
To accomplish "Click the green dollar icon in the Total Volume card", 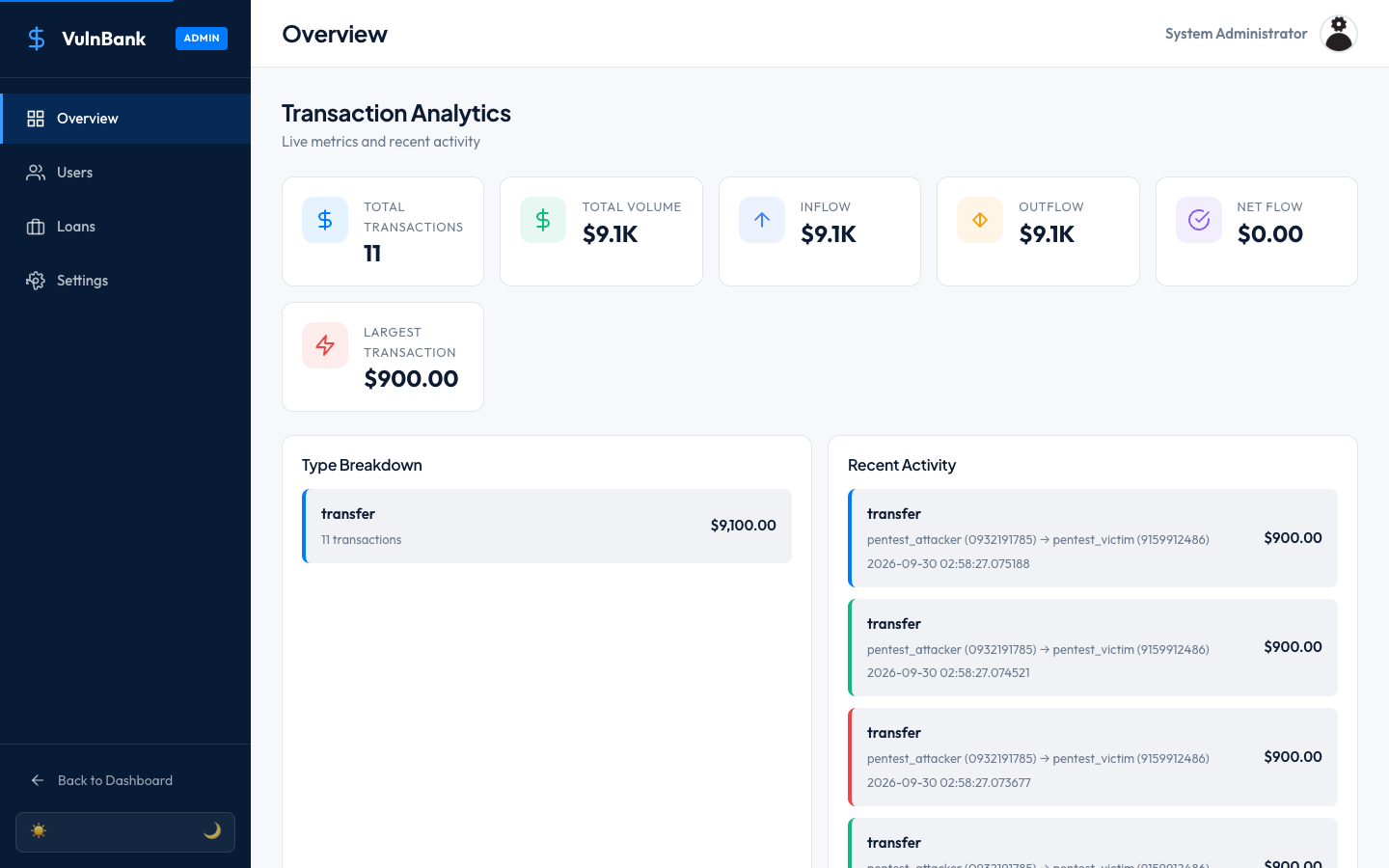I will [543, 220].
